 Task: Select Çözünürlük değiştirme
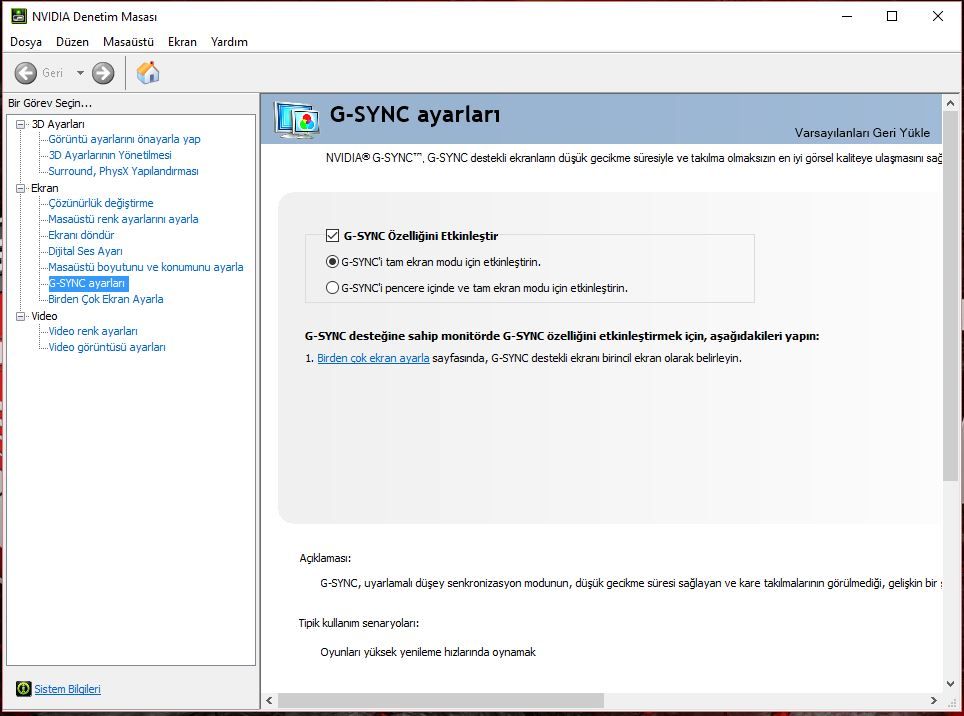pyautogui.click(x=101, y=203)
